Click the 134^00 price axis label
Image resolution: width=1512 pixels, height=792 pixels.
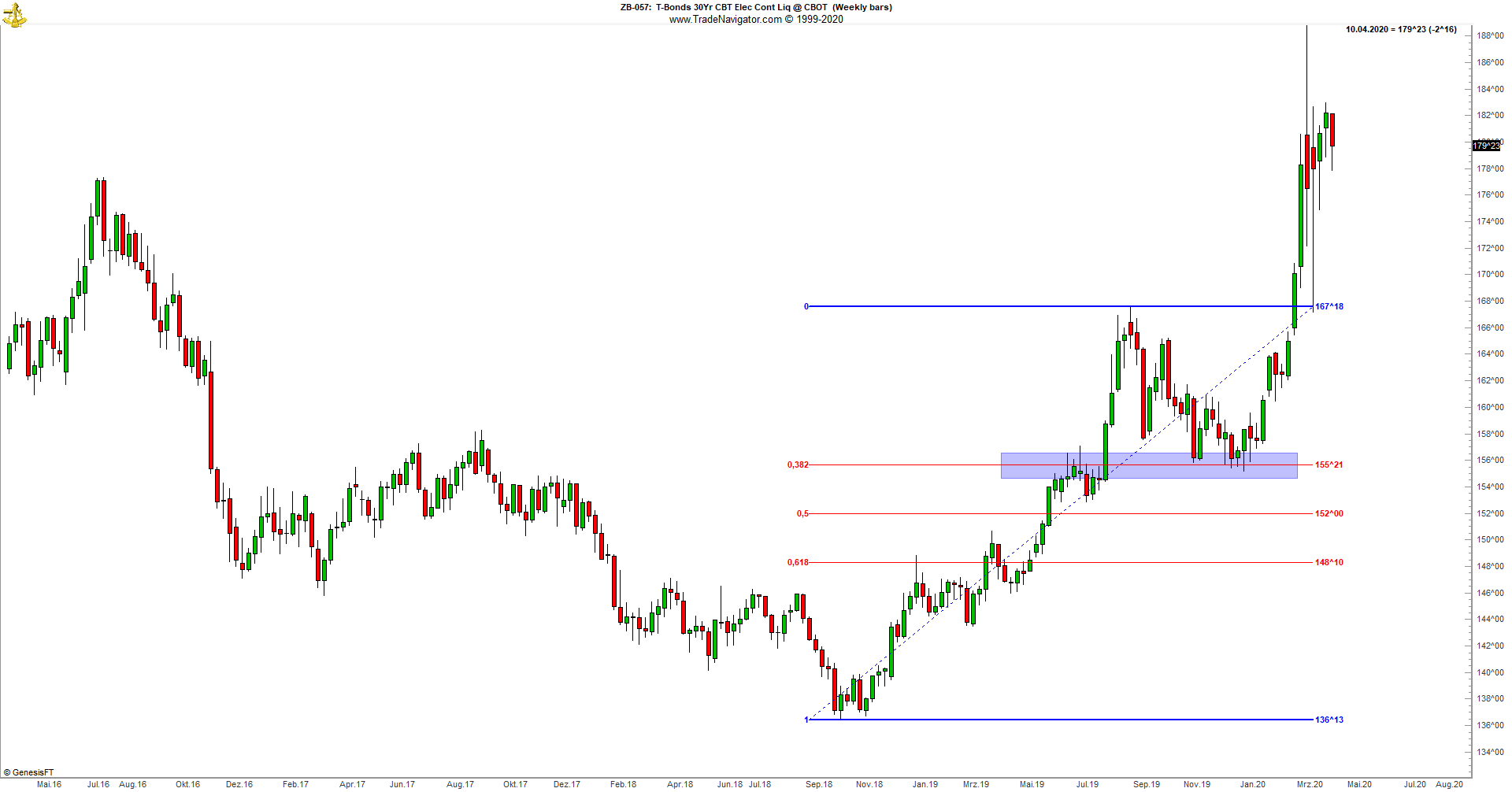coord(1490,752)
